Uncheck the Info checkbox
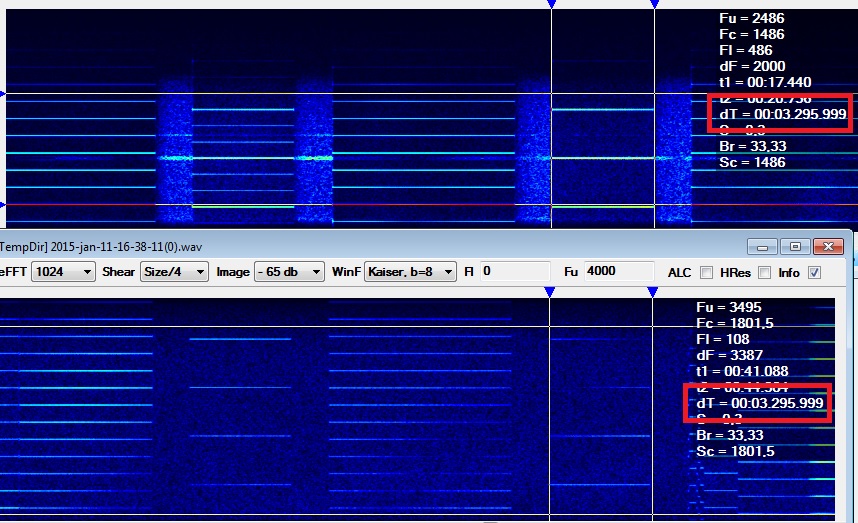Screen dimensions: 858x523 click(x=814, y=272)
